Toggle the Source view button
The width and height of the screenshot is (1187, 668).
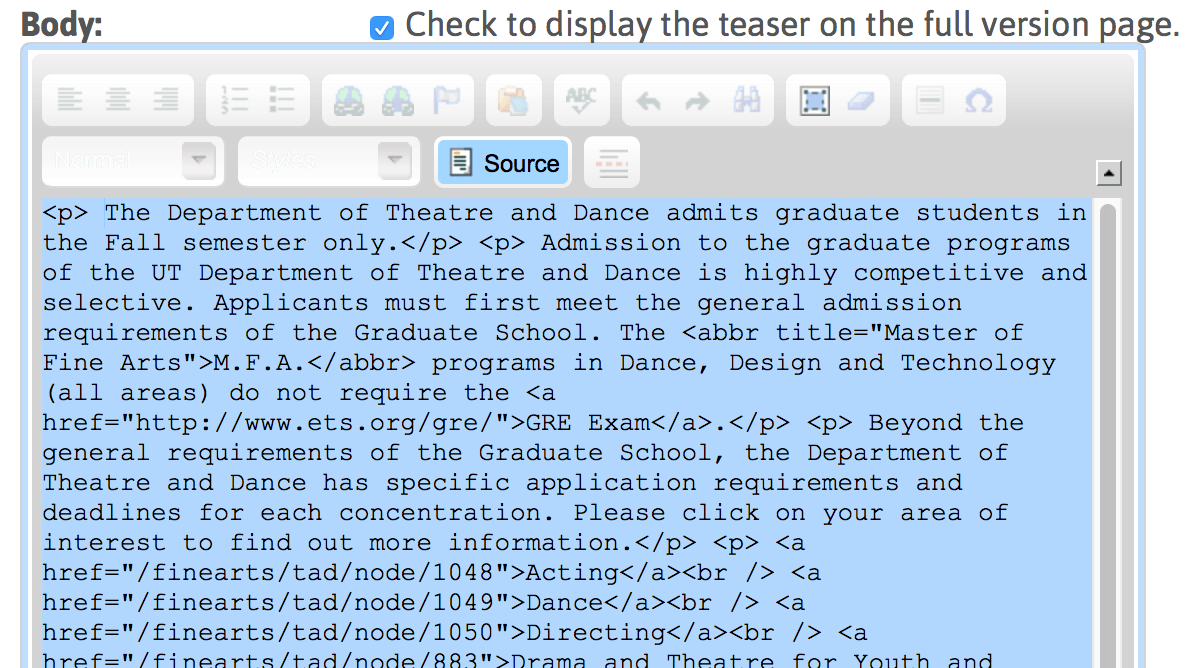(503, 162)
